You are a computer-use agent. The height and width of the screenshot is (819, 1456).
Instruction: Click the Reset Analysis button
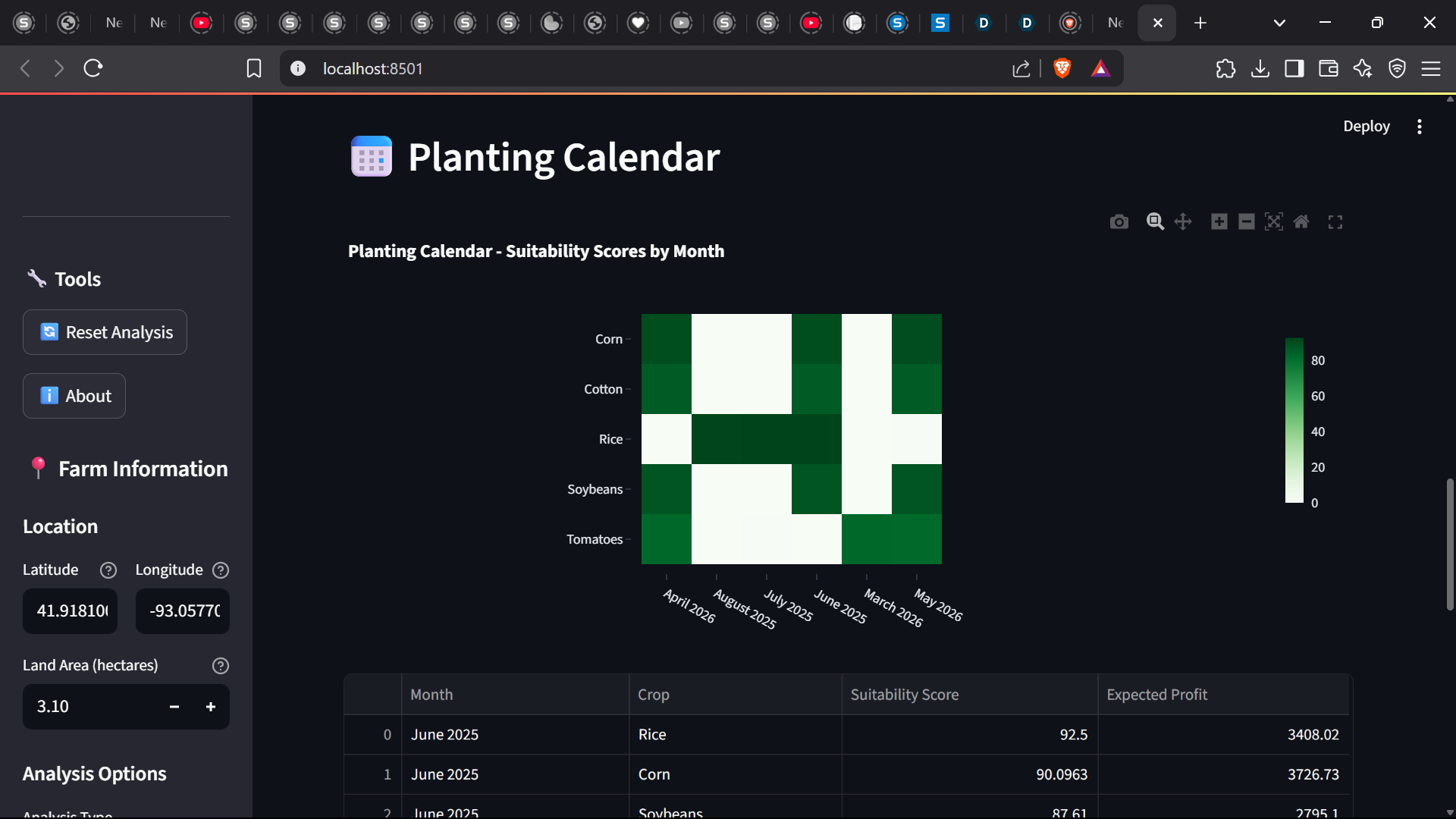[105, 332]
